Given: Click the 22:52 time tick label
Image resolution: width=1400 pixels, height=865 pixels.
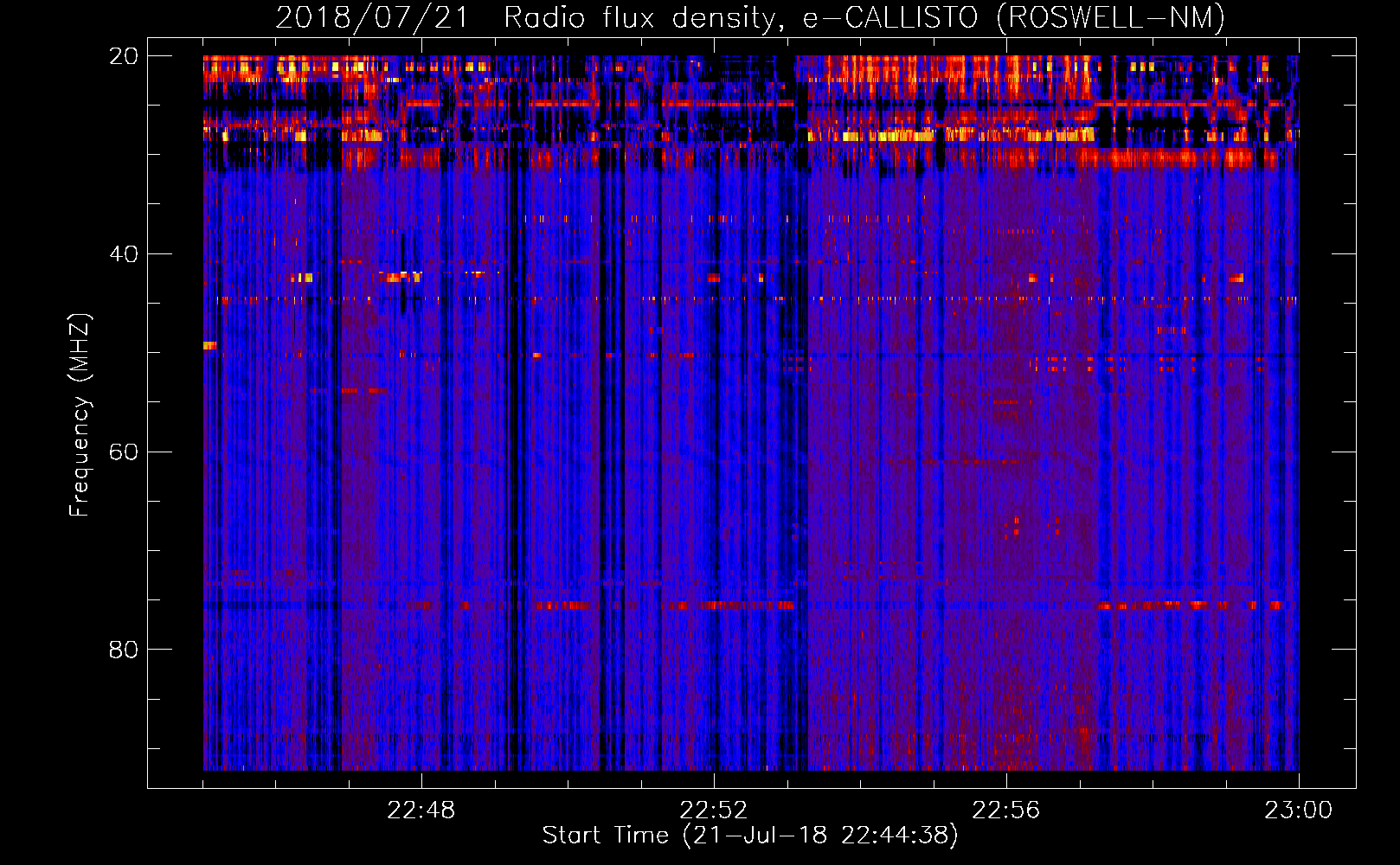Looking at the screenshot, I should pos(714,811).
